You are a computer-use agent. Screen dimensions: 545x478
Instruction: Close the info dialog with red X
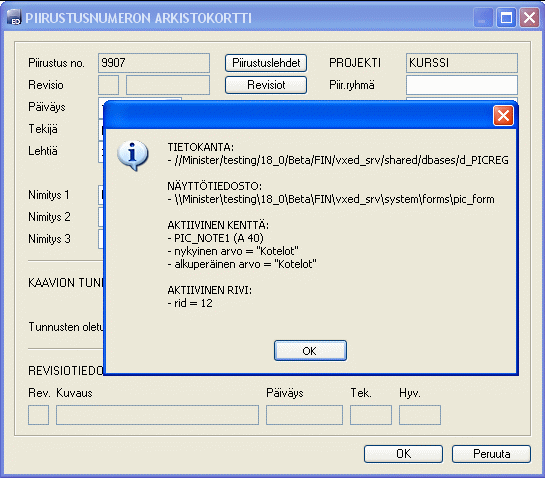point(503,115)
